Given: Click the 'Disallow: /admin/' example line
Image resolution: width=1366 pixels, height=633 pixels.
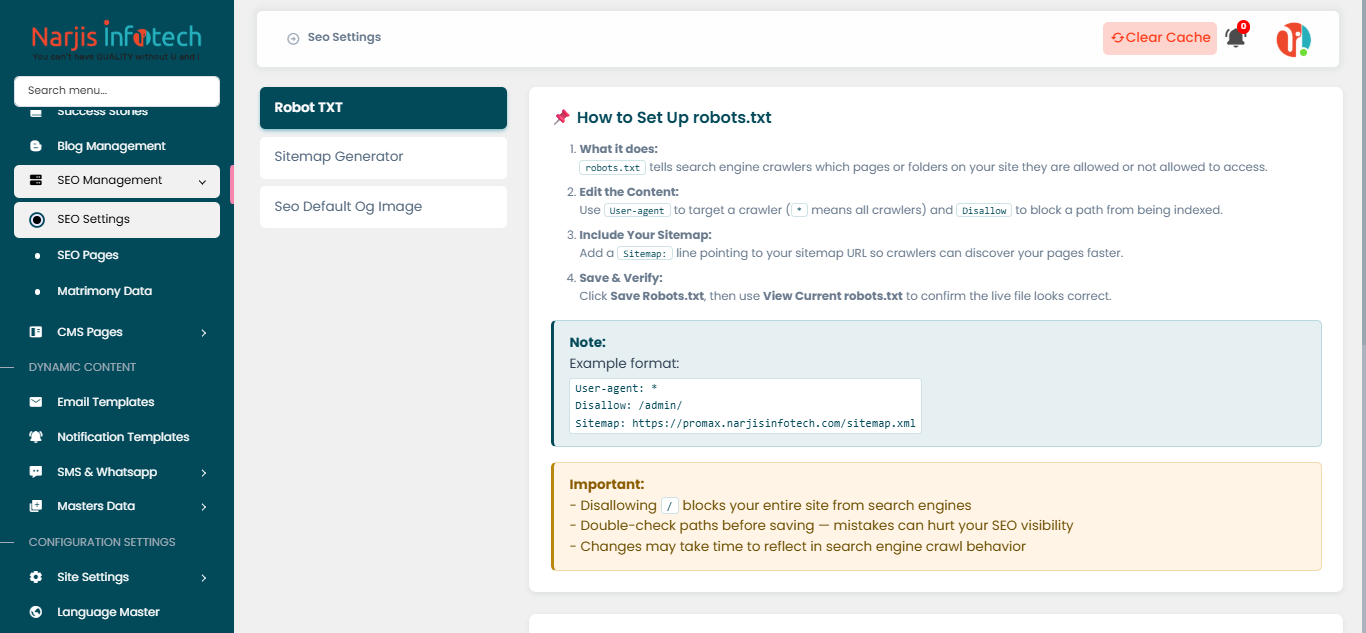Looking at the screenshot, I should click(x=628, y=405).
